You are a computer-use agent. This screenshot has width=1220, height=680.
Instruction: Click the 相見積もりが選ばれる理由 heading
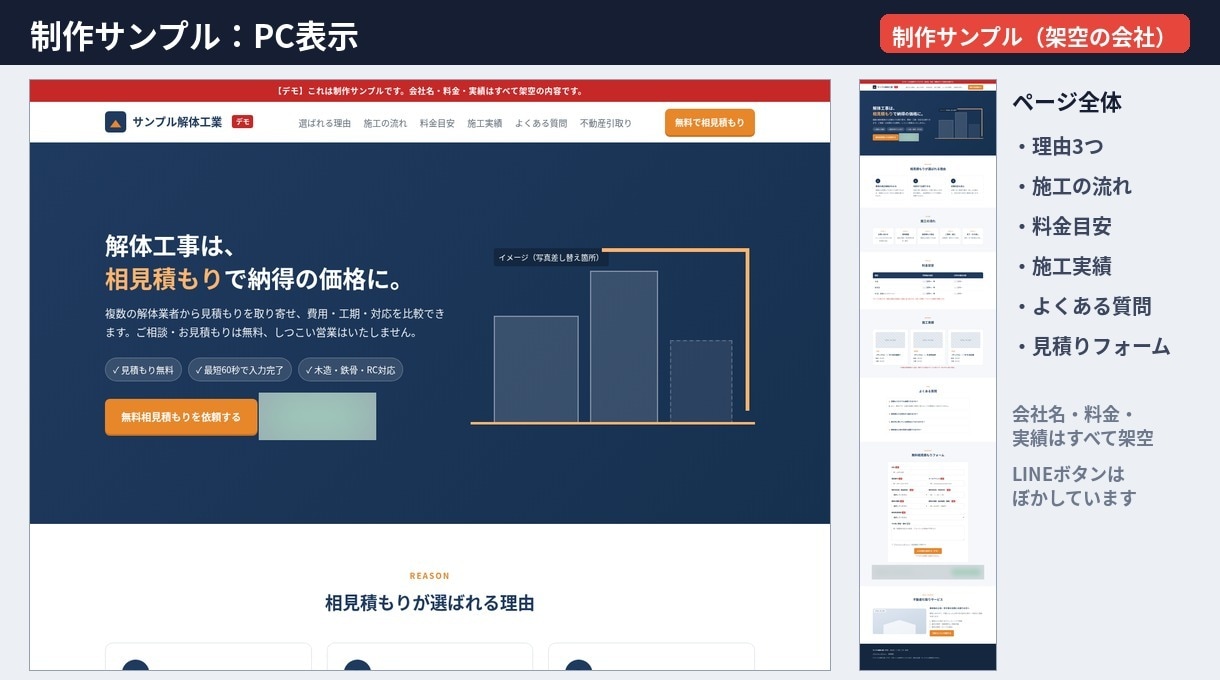pyautogui.click(x=430, y=603)
